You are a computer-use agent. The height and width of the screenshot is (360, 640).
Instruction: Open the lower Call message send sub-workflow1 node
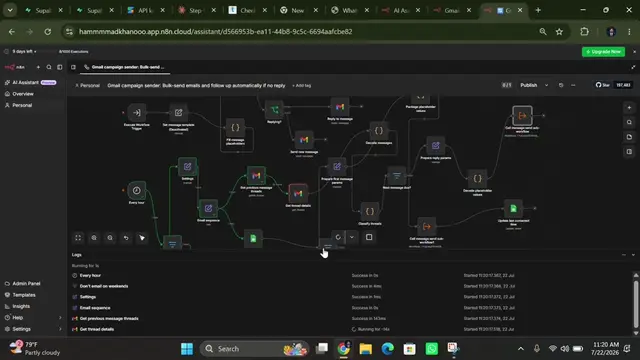coord(427,227)
